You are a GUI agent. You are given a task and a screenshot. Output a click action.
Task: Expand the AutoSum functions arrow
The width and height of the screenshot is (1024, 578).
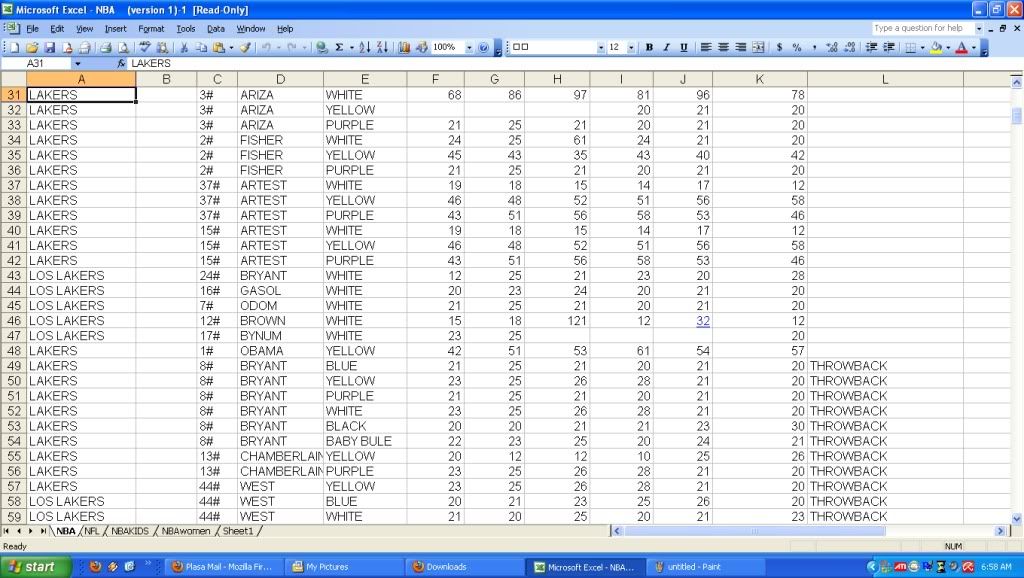pyautogui.click(x=351, y=48)
